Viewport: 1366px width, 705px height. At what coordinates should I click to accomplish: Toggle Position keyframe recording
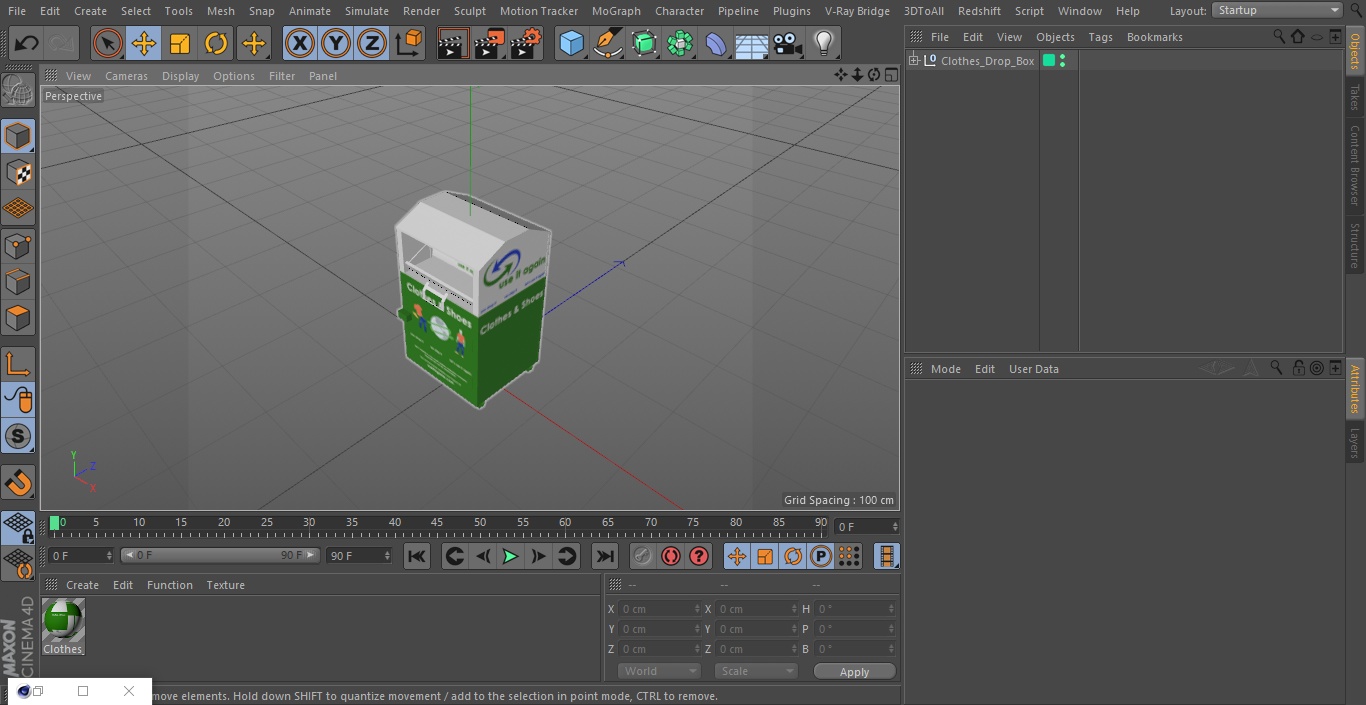tap(737, 556)
